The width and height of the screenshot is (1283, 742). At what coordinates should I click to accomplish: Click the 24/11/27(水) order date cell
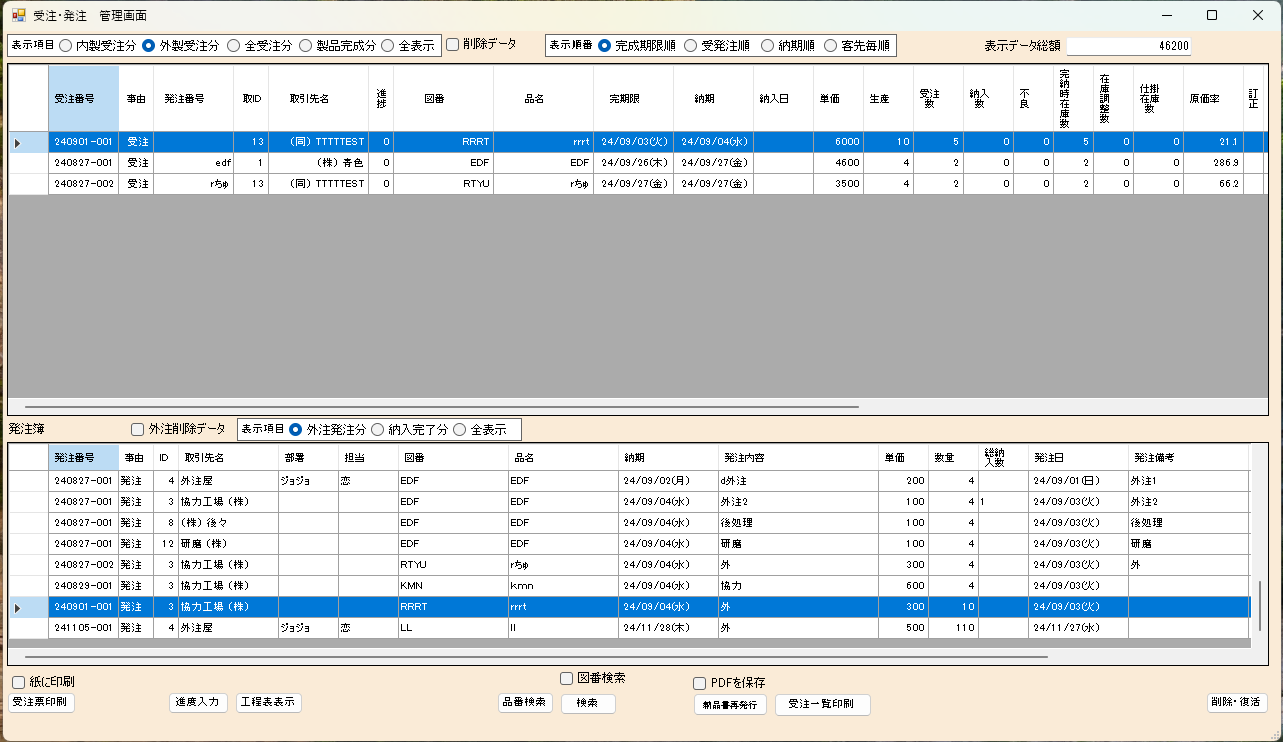click(1078, 627)
